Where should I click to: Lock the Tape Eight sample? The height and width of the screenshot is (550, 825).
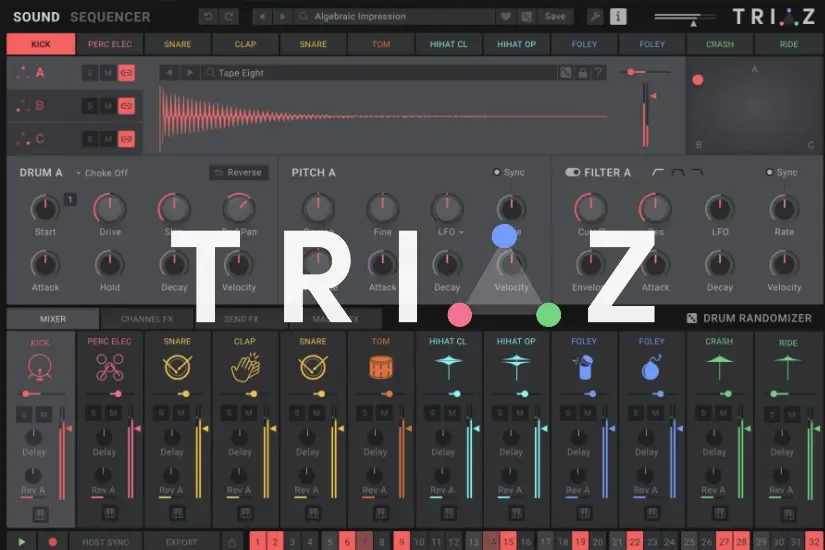coord(582,73)
